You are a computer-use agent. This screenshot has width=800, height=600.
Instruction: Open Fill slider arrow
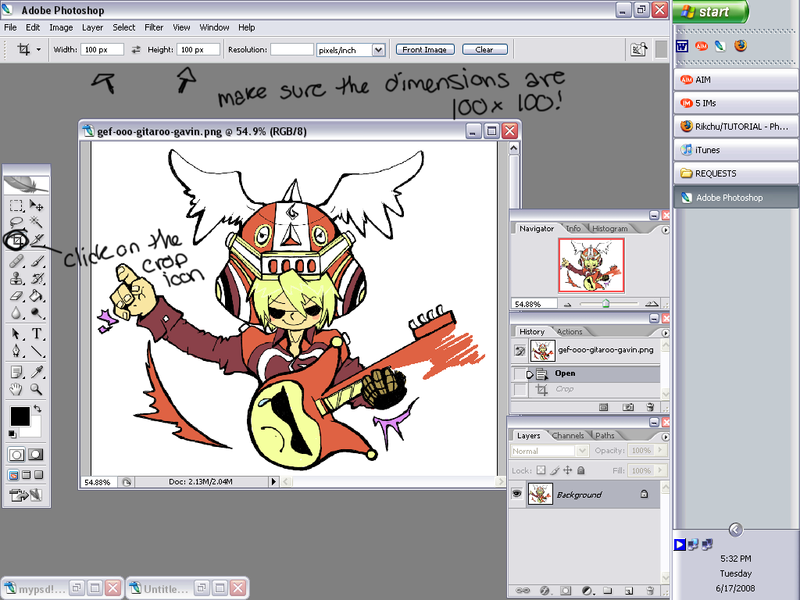(660, 470)
